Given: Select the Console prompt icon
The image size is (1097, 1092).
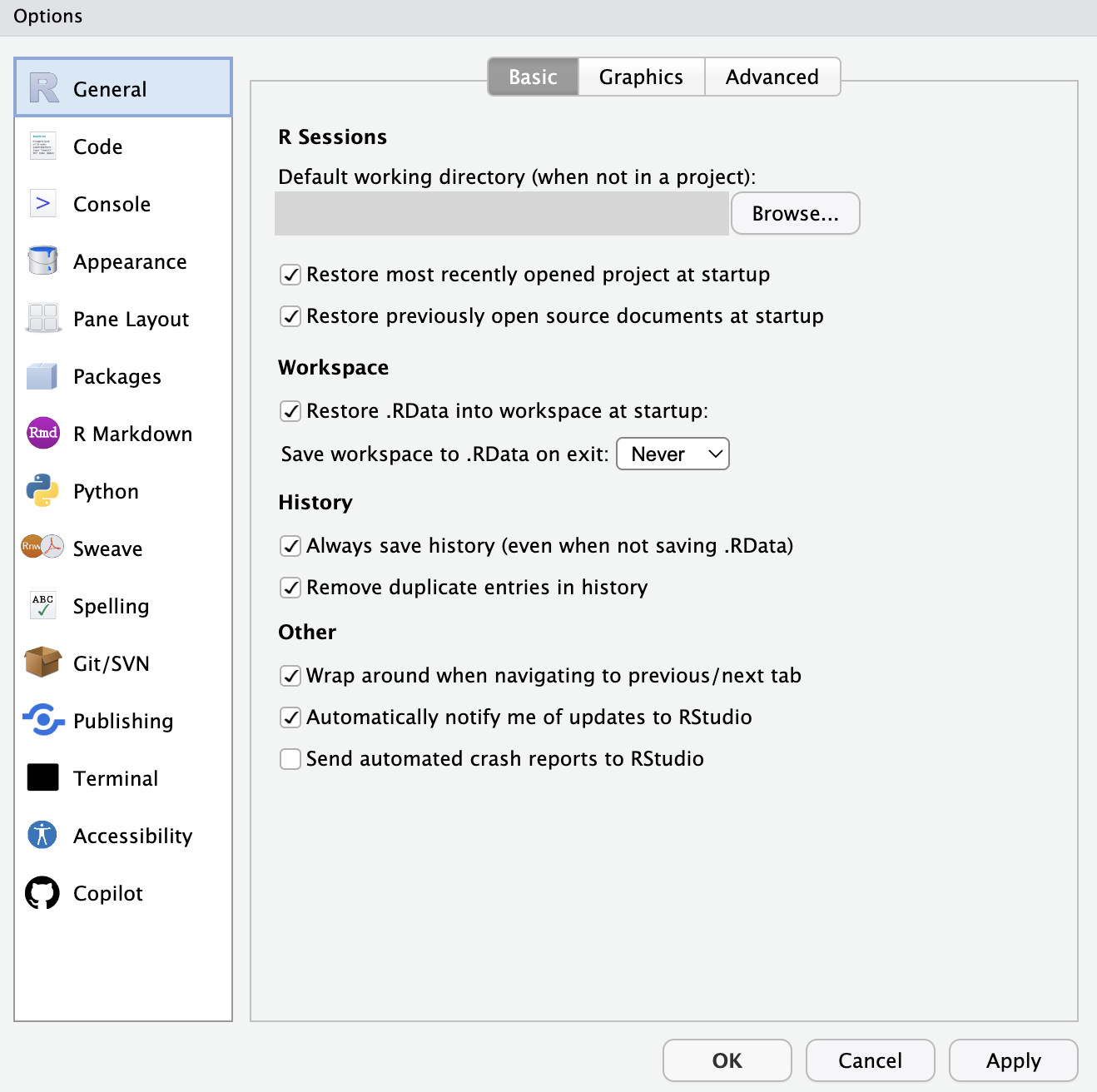Looking at the screenshot, I should (42, 204).
